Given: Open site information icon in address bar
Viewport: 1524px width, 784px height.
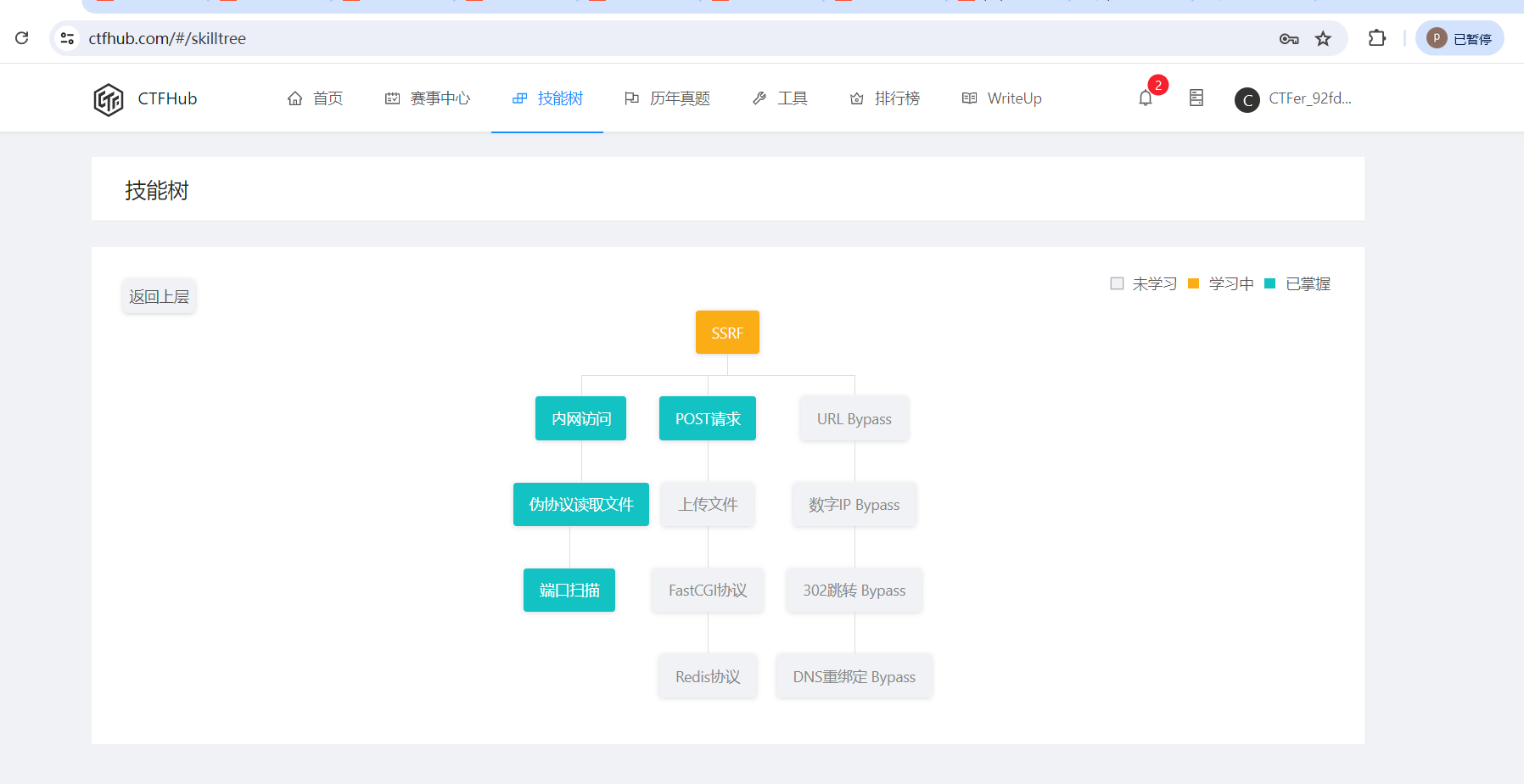Looking at the screenshot, I should click(68, 38).
